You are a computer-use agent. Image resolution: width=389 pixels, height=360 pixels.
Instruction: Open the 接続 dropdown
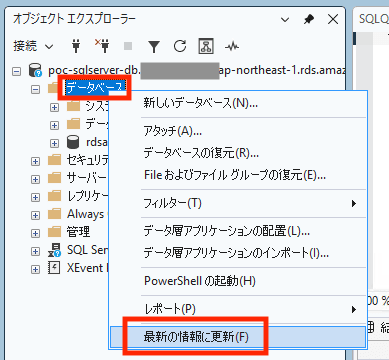[x=33, y=46]
